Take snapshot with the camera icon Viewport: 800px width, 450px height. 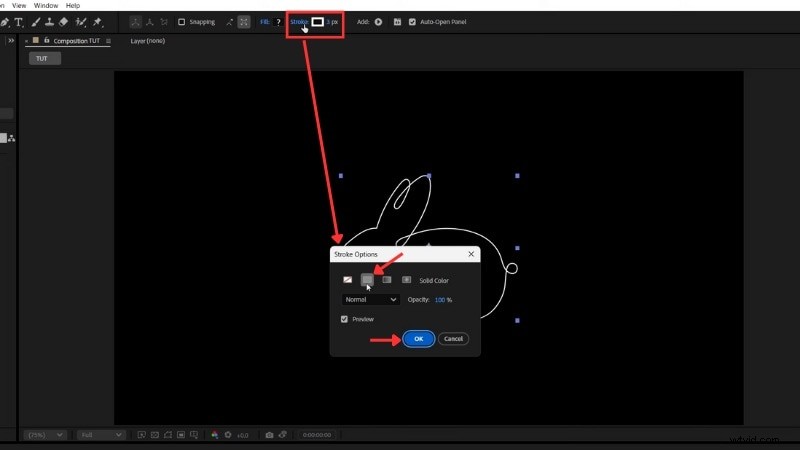269,435
